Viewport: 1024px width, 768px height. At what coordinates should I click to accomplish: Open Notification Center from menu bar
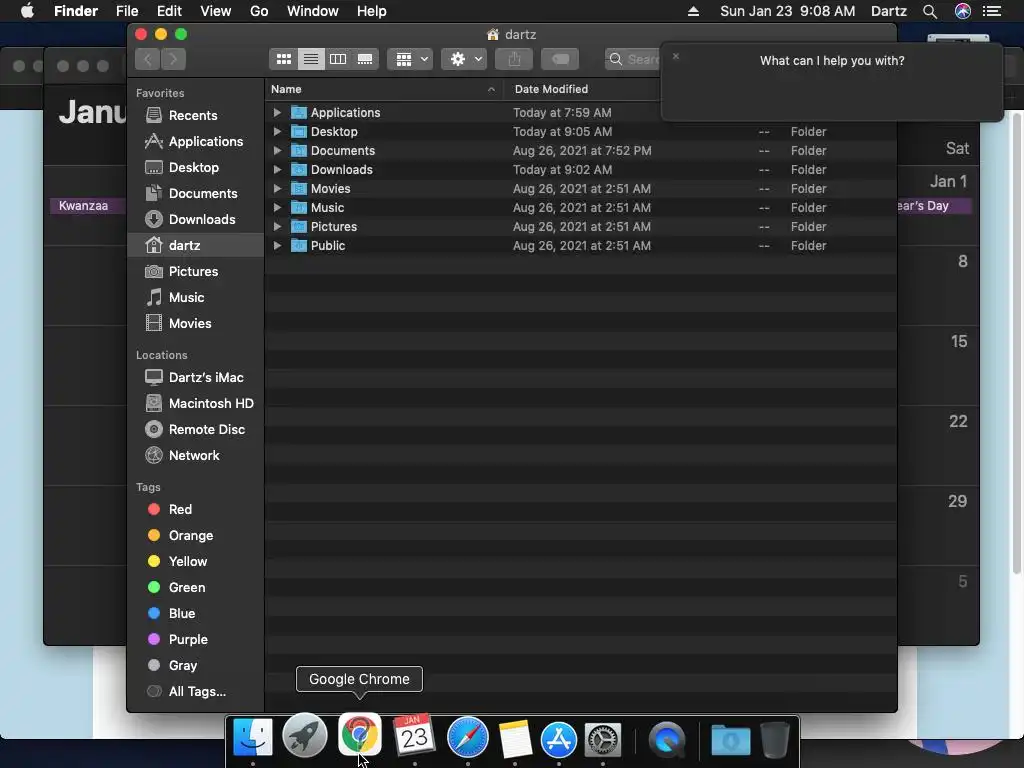992,11
